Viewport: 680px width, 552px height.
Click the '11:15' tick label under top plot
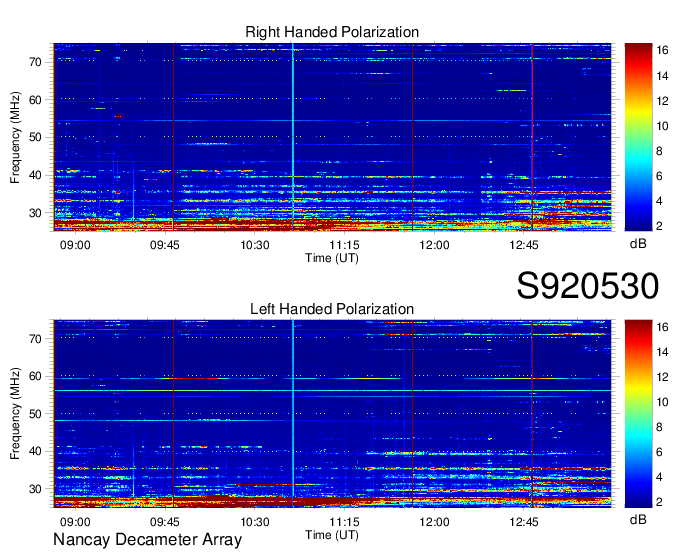344,245
